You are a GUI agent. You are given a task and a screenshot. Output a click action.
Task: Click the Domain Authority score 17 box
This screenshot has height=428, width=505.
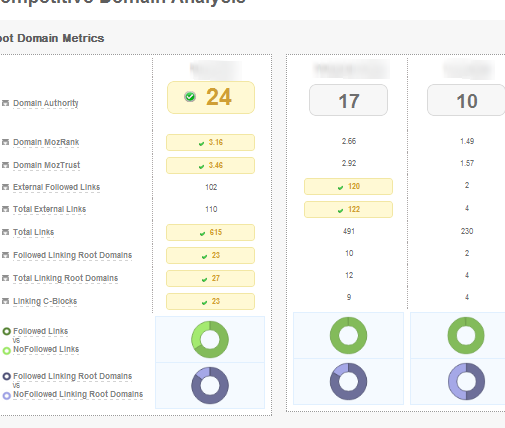tap(348, 100)
